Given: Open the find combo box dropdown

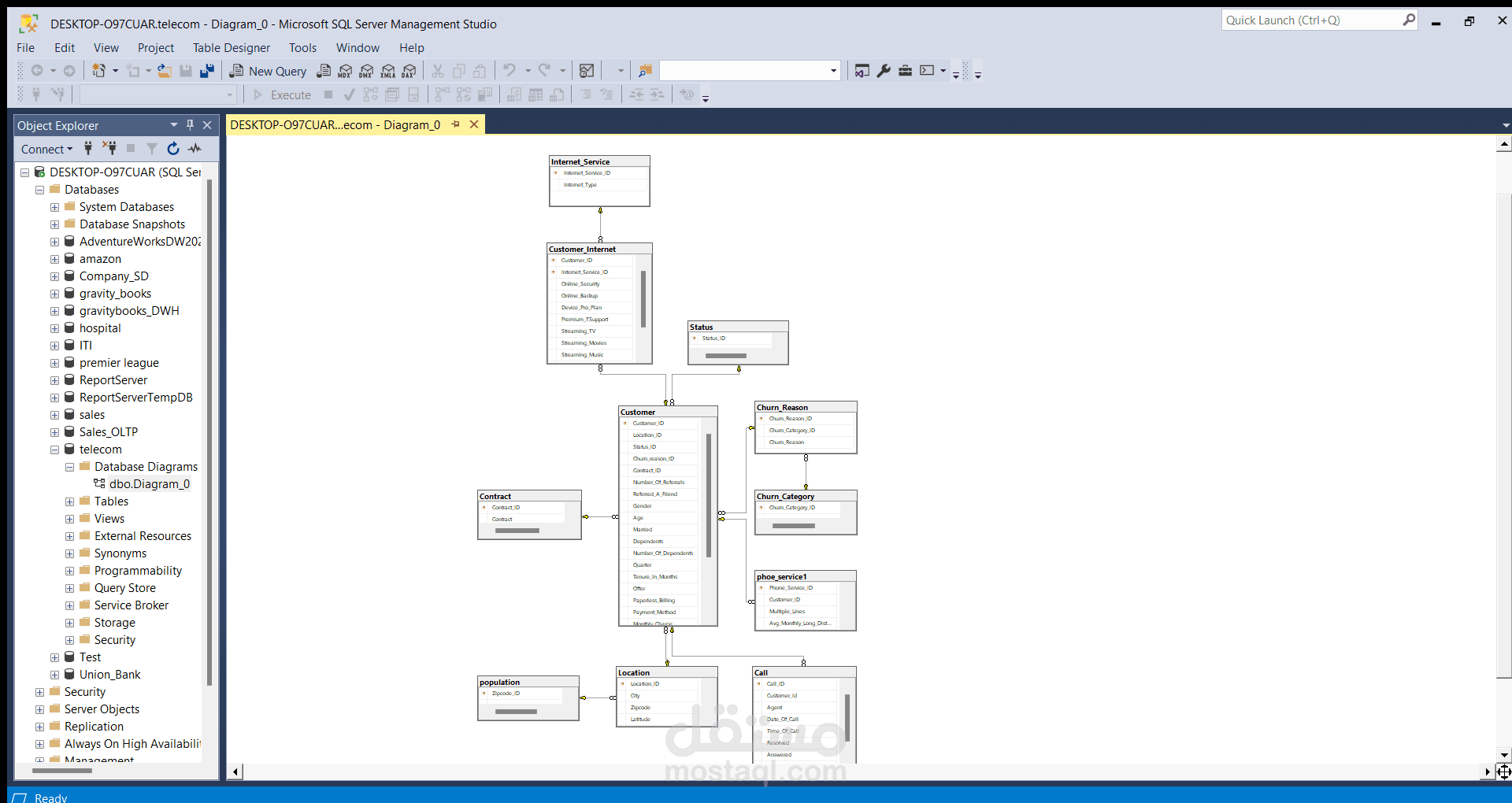Looking at the screenshot, I should pyautogui.click(x=833, y=71).
